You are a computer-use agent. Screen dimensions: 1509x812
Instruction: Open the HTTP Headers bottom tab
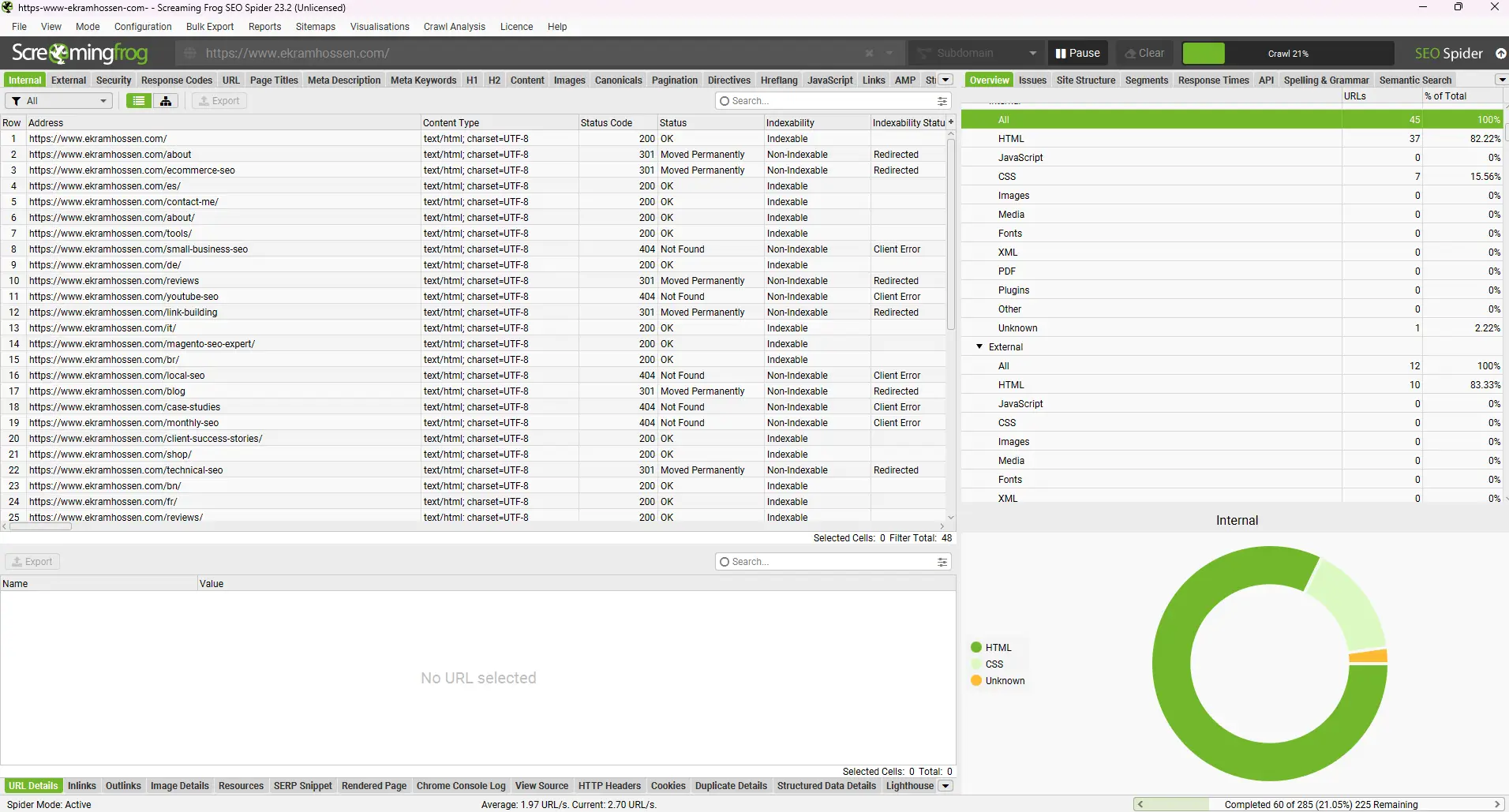pyautogui.click(x=609, y=786)
